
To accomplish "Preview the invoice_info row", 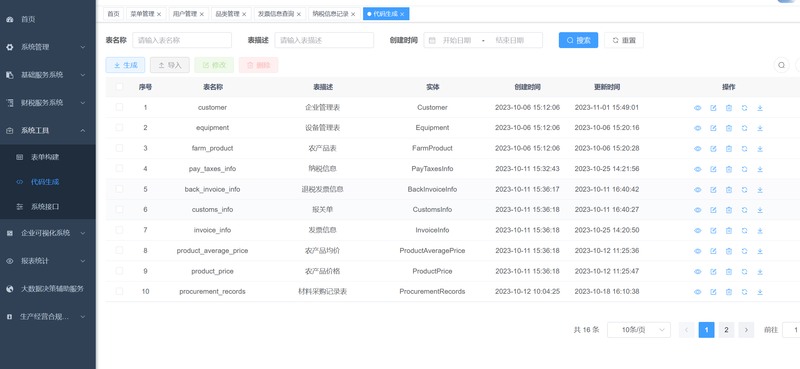I will (x=697, y=230).
